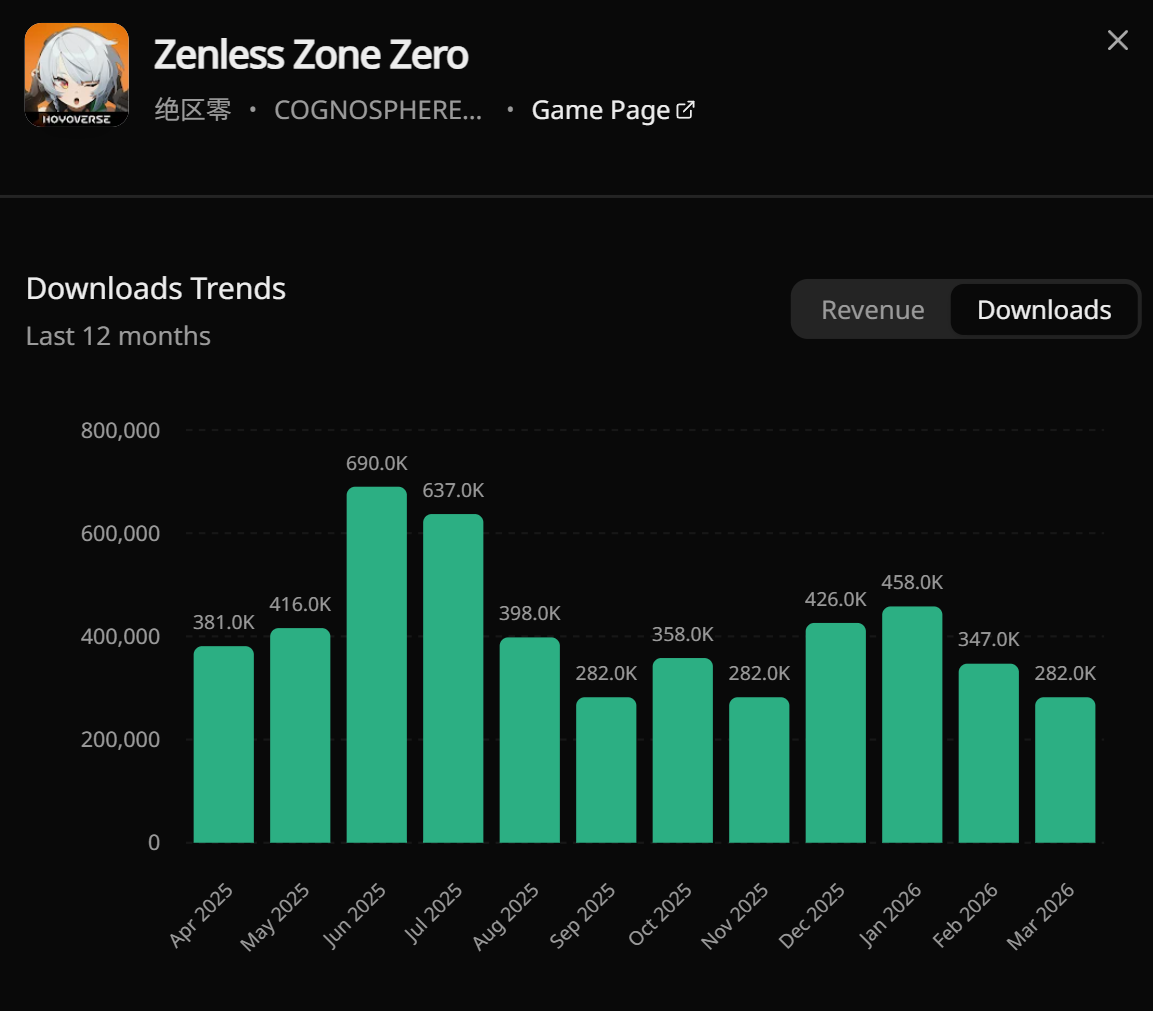Click the 347.0K value label
Image resolution: width=1153 pixels, height=1011 pixels.
click(x=988, y=640)
